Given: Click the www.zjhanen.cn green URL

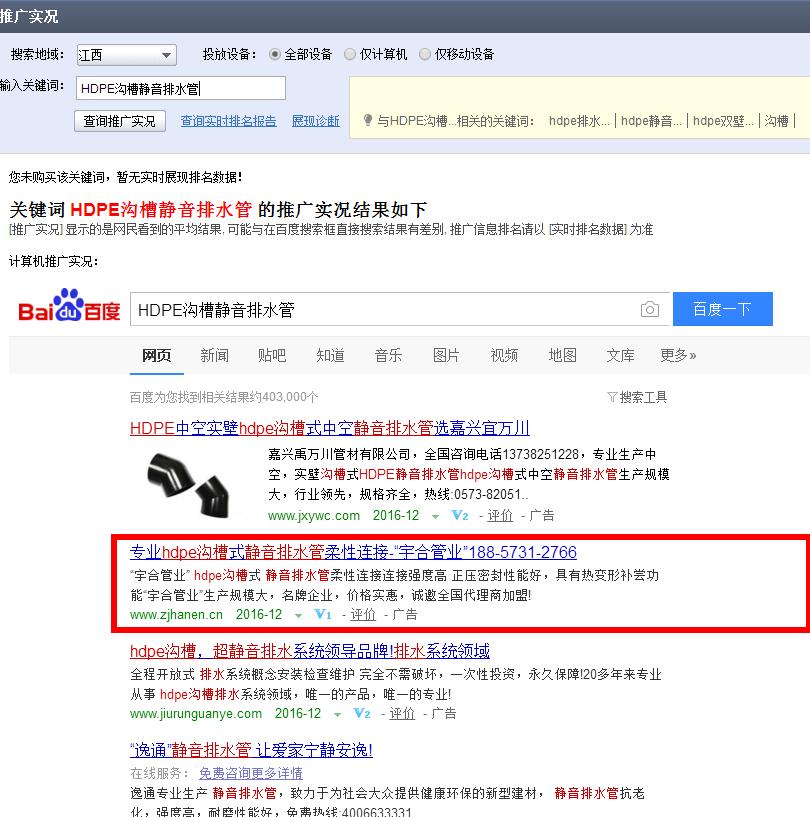Looking at the screenshot, I should 177,615.
